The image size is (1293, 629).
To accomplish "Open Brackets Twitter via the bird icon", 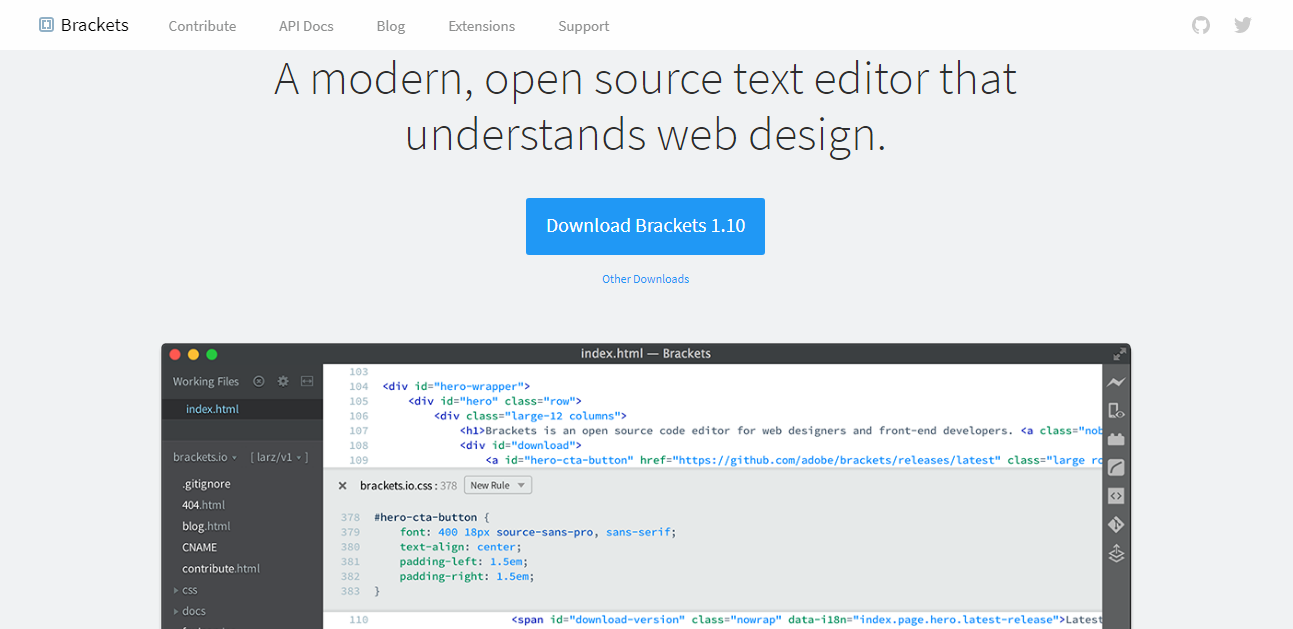I will click(x=1242, y=25).
